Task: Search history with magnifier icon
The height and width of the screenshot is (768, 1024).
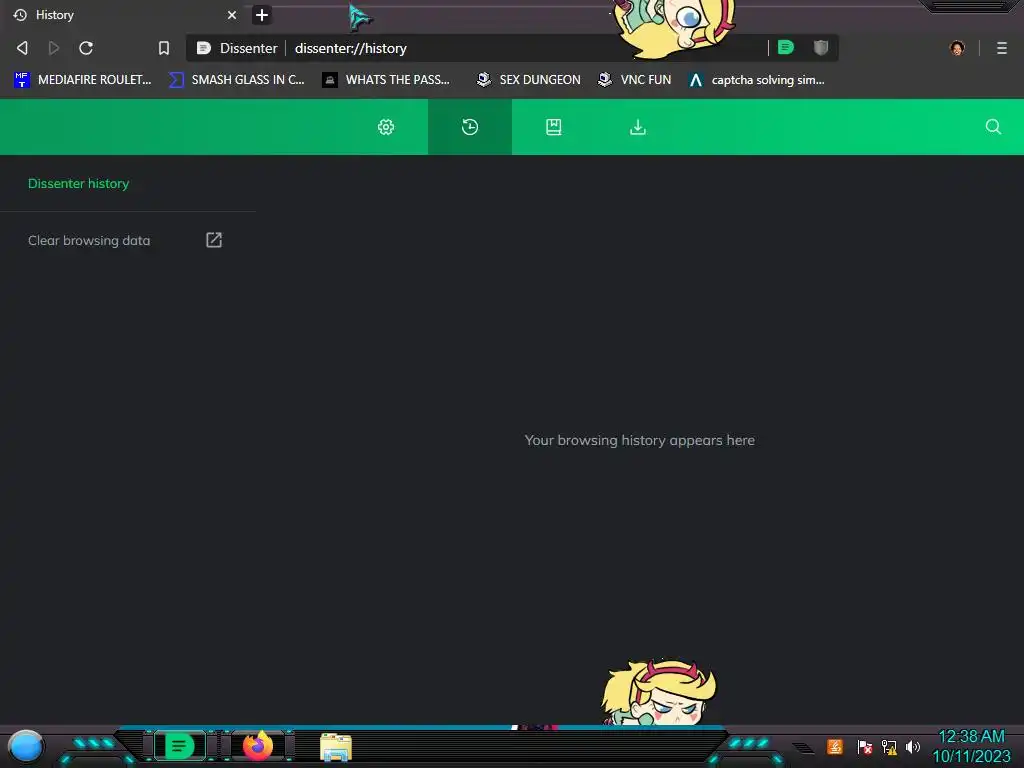Action: point(993,127)
